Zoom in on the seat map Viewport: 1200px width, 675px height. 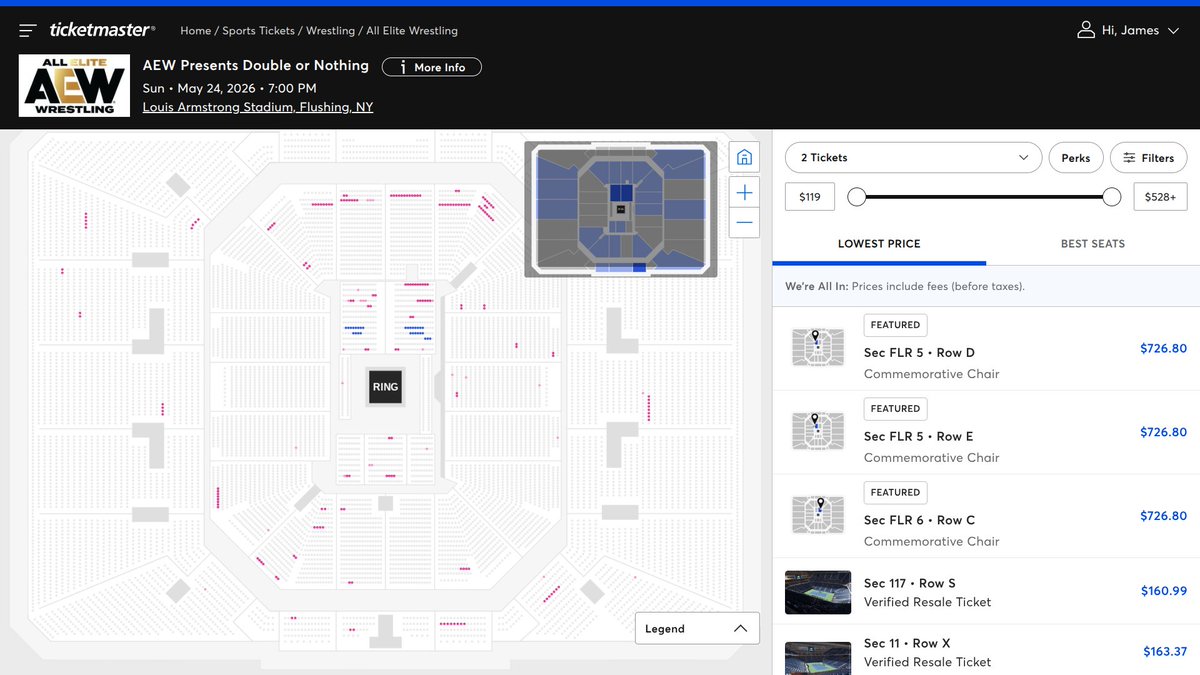point(744,192)
